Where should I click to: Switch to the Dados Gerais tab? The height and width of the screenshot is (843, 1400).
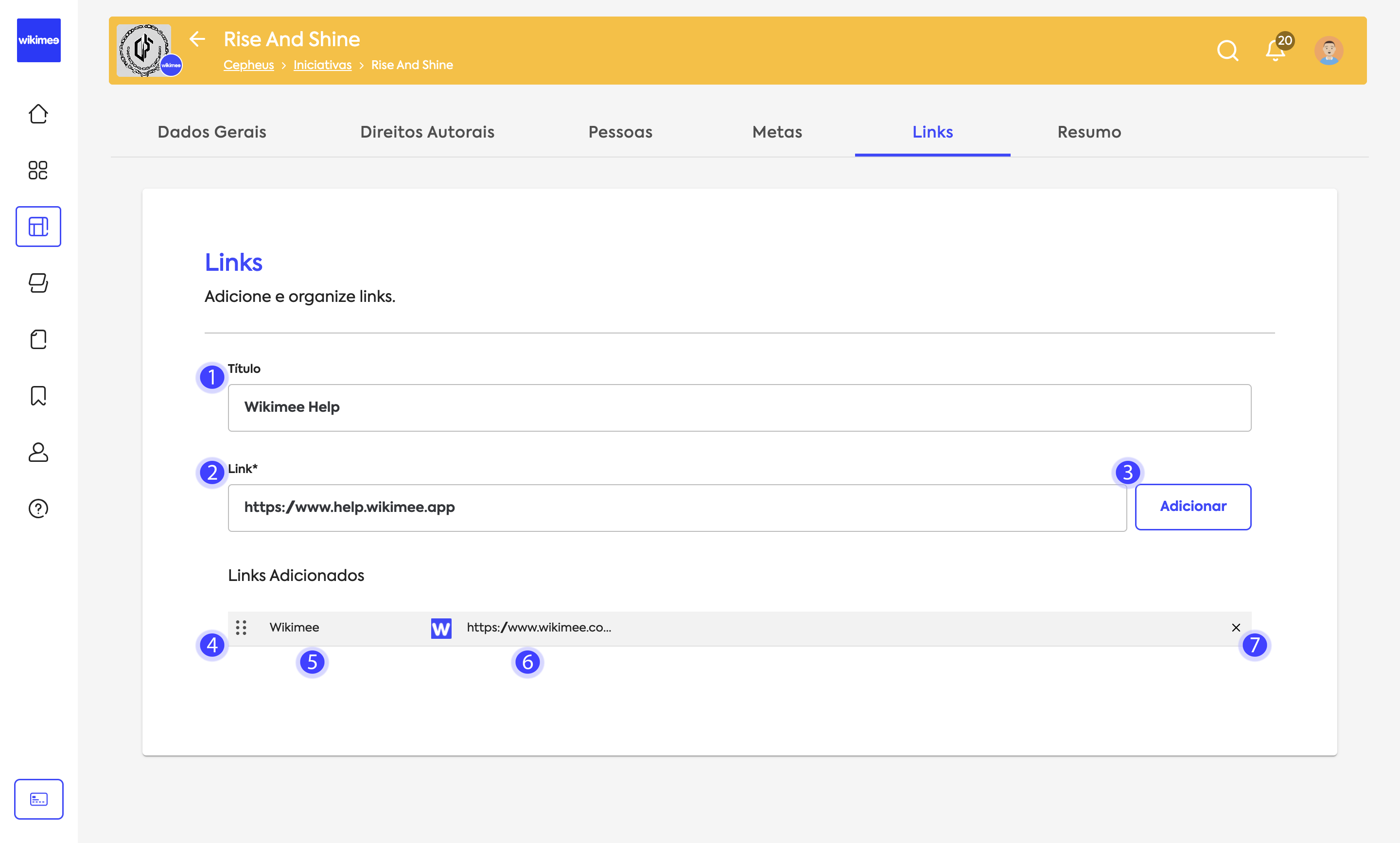coord(212,132)
